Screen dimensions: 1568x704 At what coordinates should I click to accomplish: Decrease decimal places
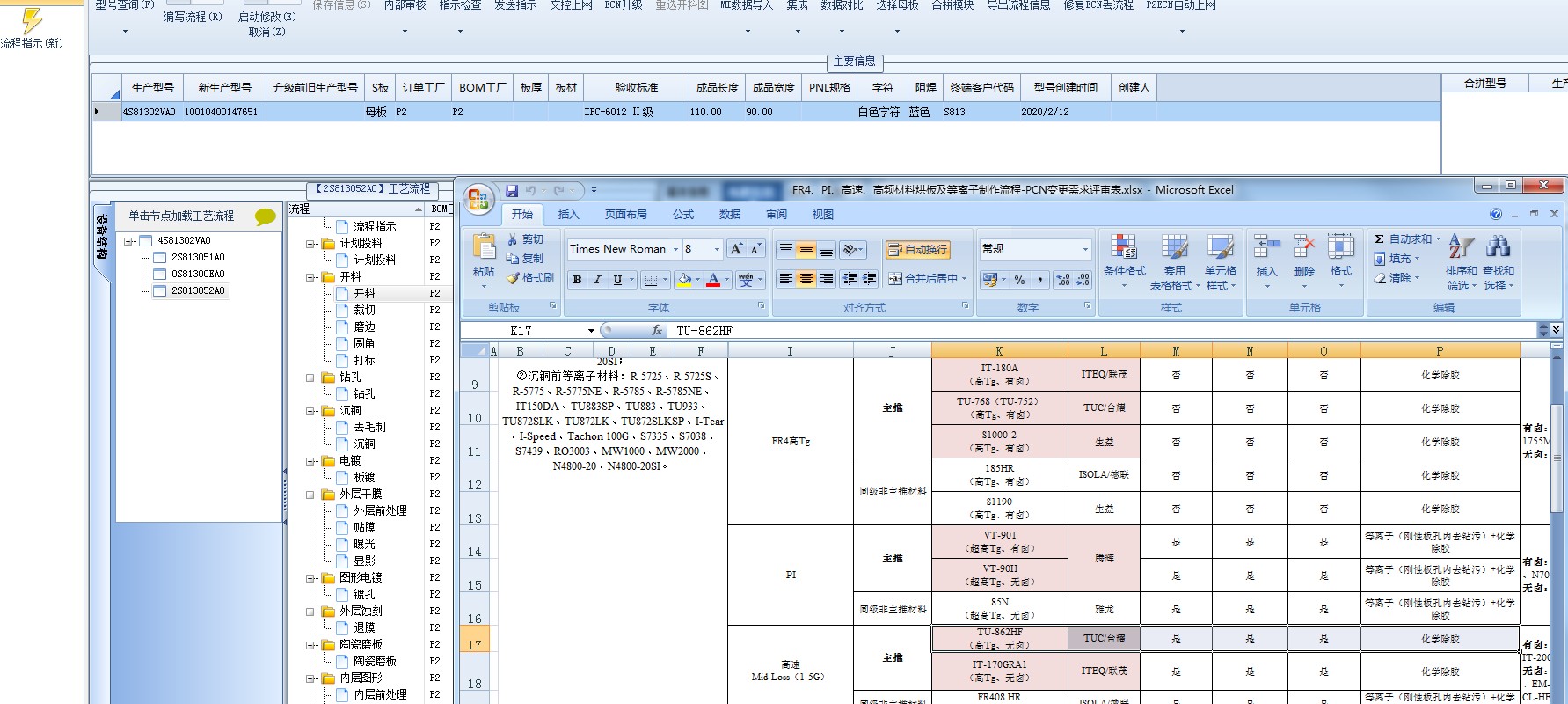coord(1083,280)
